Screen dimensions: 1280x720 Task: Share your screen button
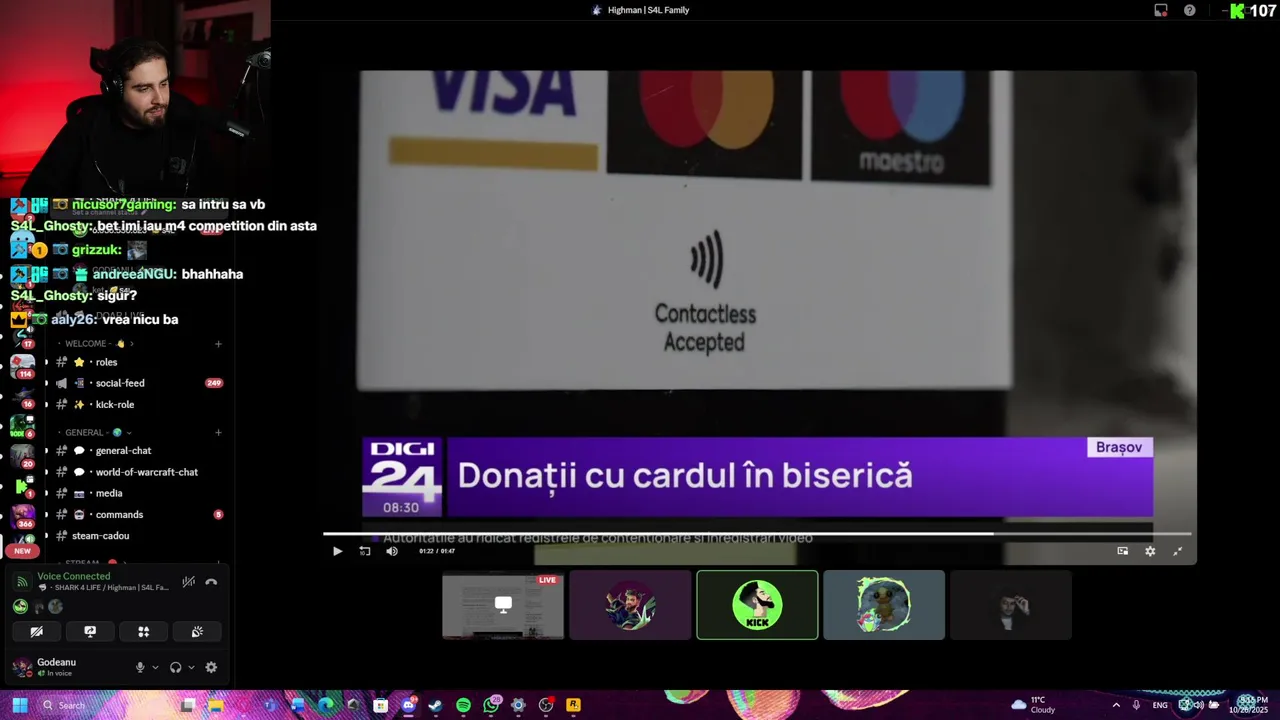coord(90,631)
